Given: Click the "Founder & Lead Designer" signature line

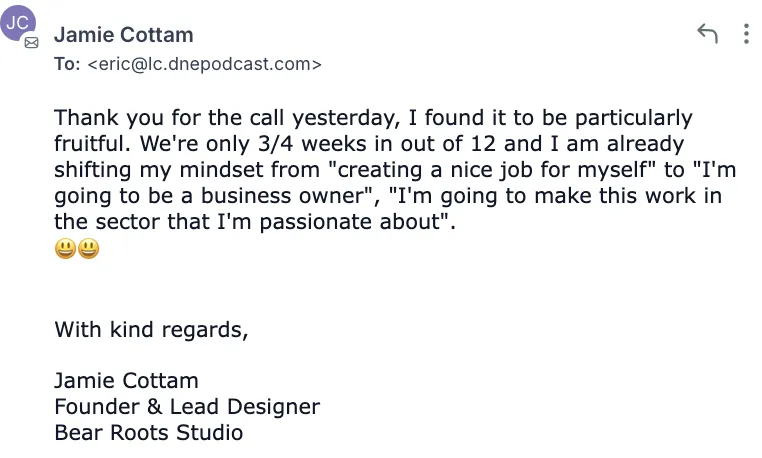Looking at the screenshot, I should tap(187, 407).
